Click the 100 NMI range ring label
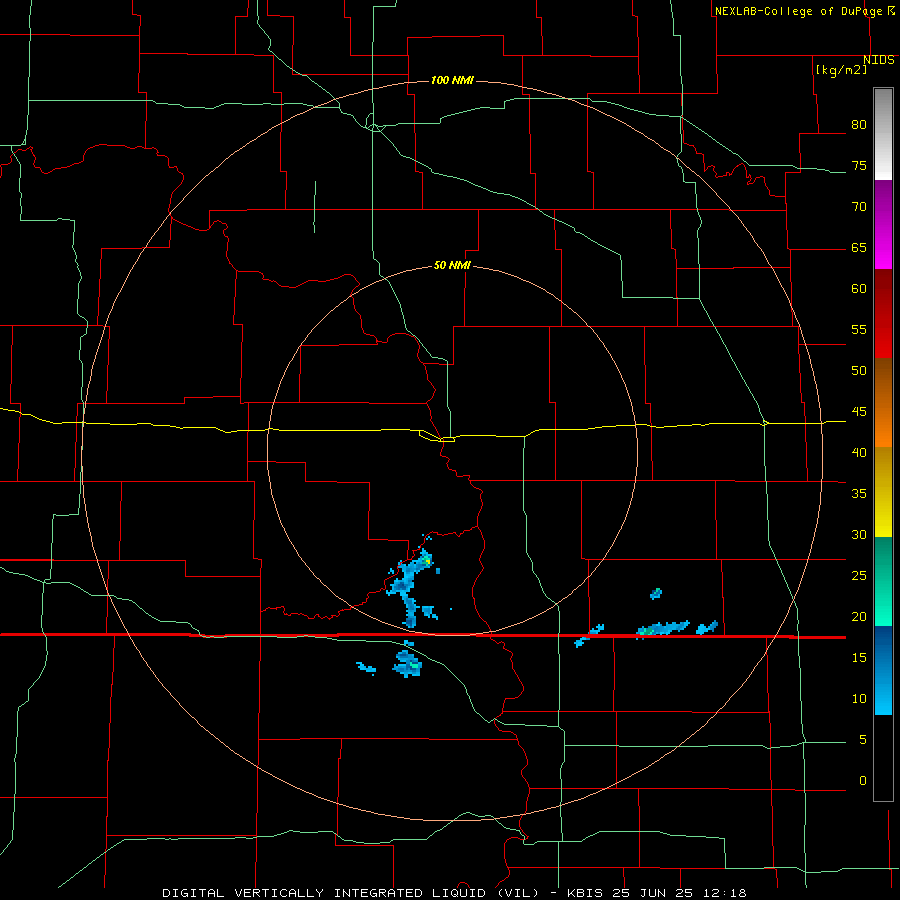The width and height of the screenshot is (900, 900). 452,80
